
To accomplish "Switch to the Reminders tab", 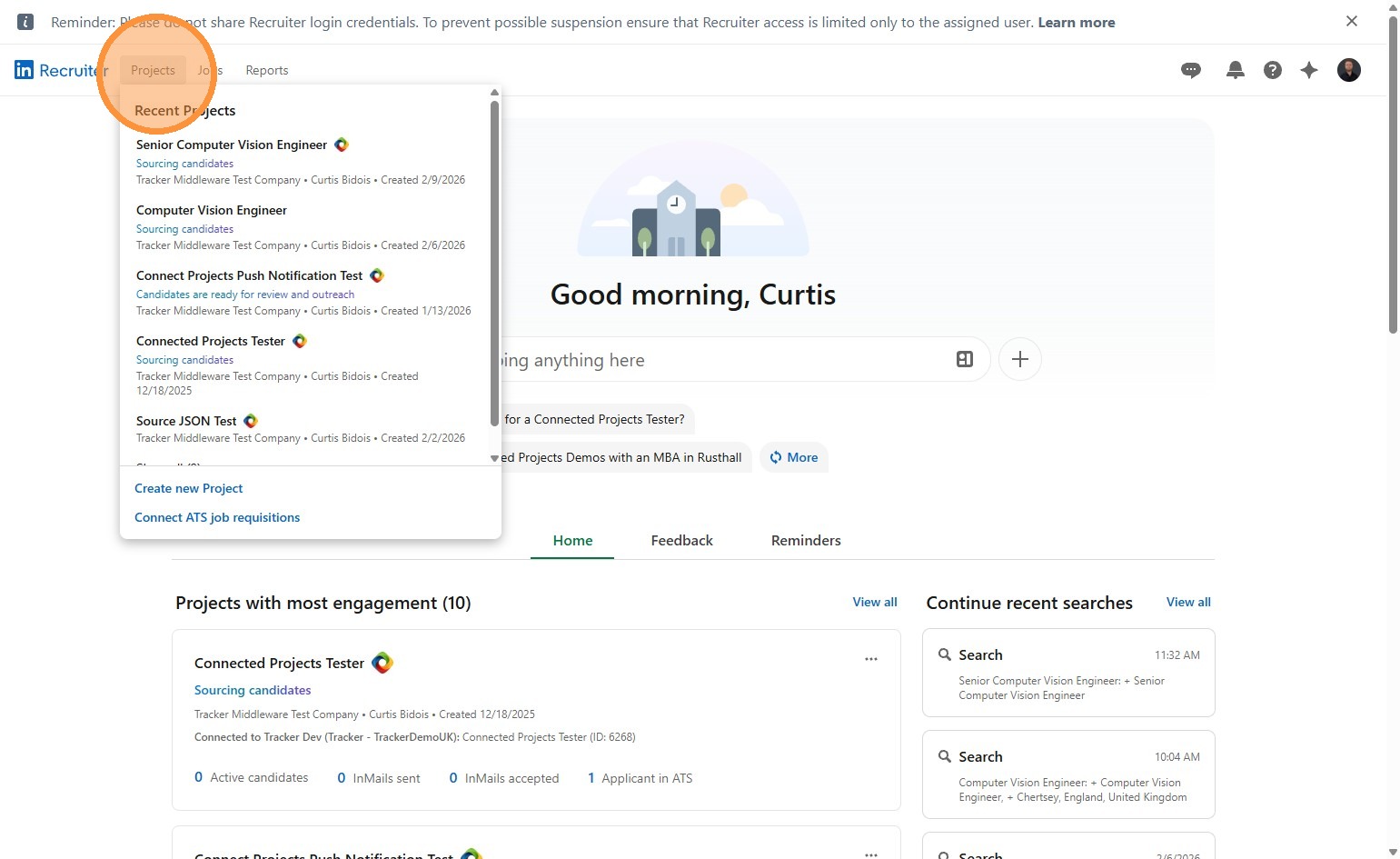I will [x=805, y=540].
